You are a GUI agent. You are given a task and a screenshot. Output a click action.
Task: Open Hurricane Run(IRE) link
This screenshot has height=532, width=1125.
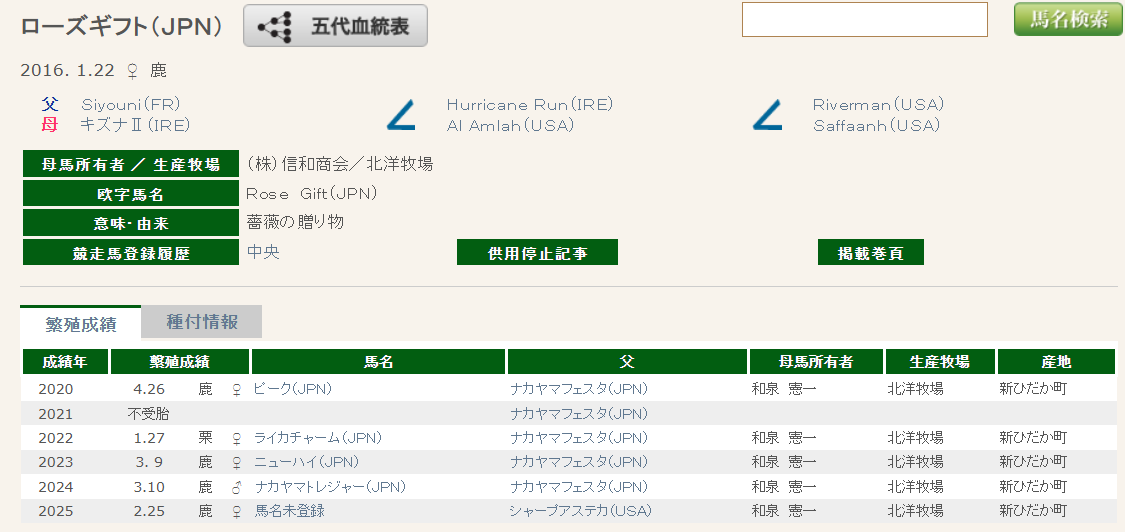(529, 104)
